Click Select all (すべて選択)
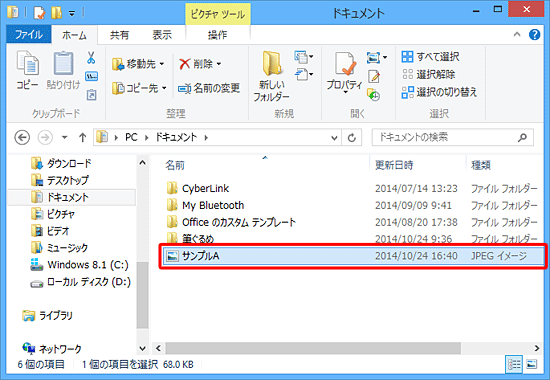Screen dimensions: 550x380 tap(430, 56)
